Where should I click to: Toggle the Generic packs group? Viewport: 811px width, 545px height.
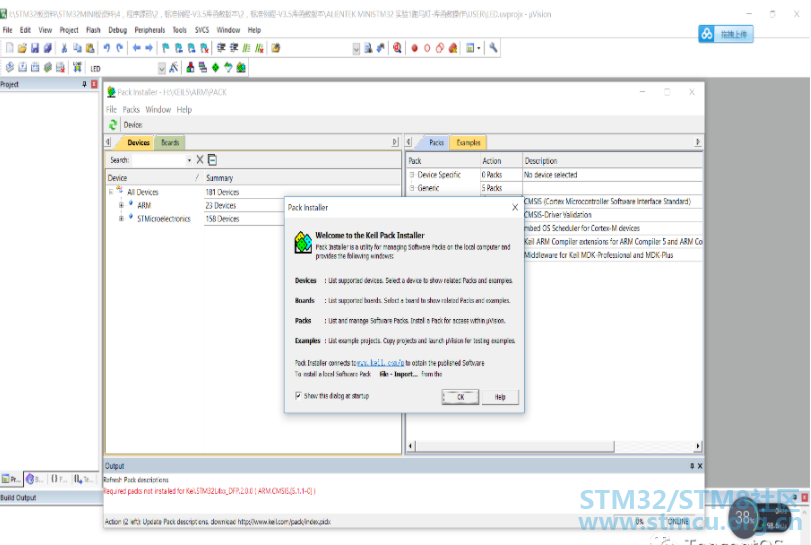[x=412, y=188]
